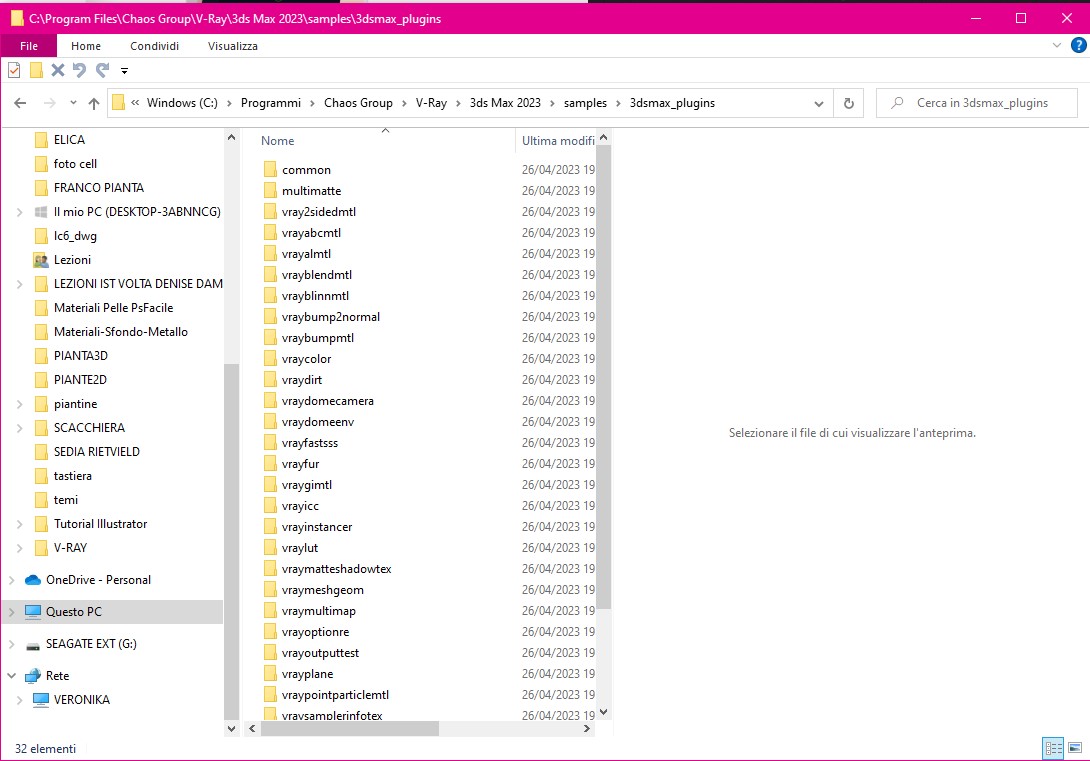Select the vraypointparticlemtl folder
Viewport: 1090px width, 761px height.
point(335,695)
